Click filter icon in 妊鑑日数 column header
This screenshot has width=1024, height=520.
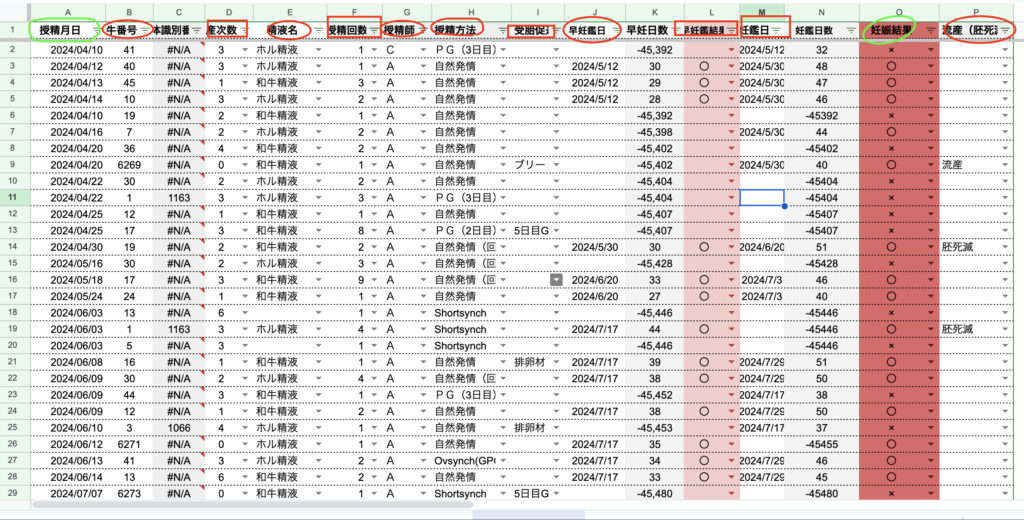click(849, 31)
